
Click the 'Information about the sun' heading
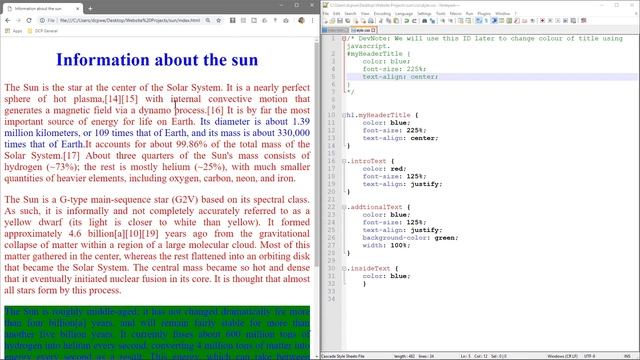point(157,60)
